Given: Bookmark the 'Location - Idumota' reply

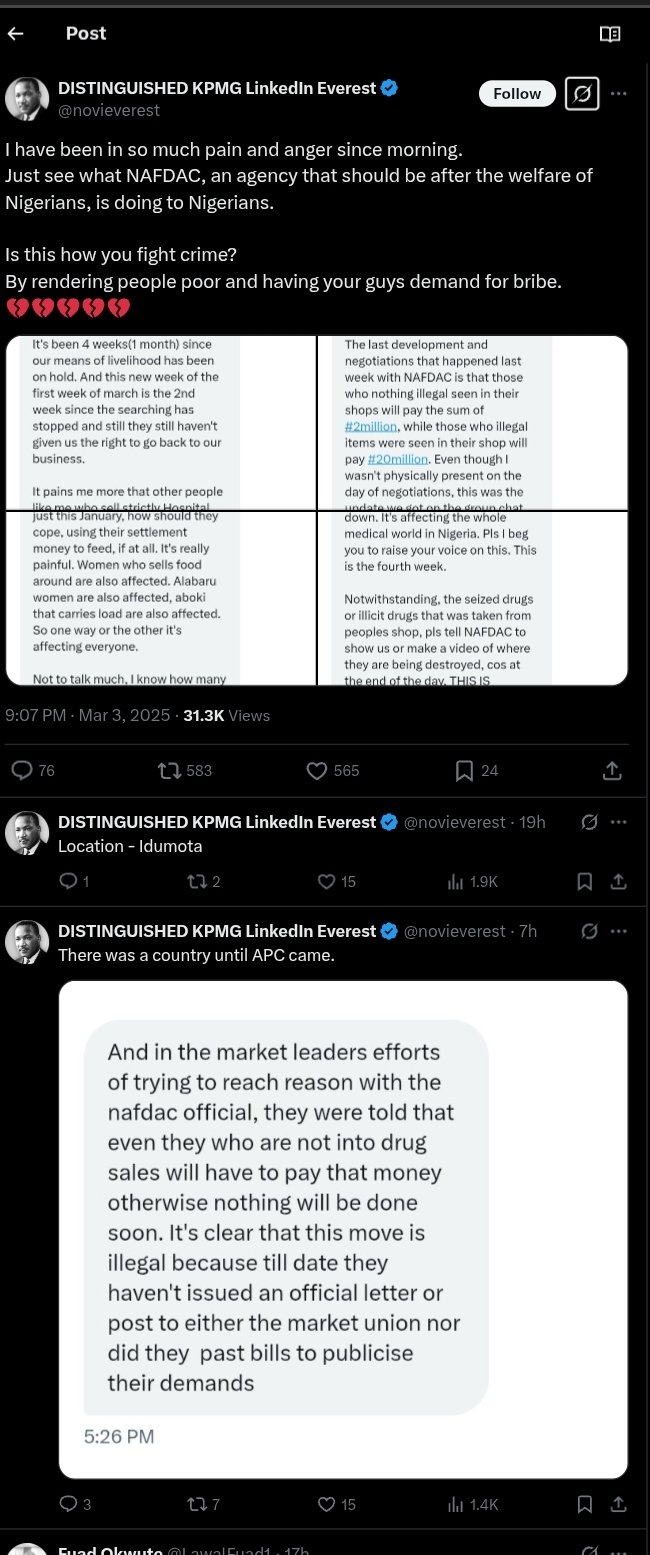Looking at the screenshot, I should click(x=585, y=881).
